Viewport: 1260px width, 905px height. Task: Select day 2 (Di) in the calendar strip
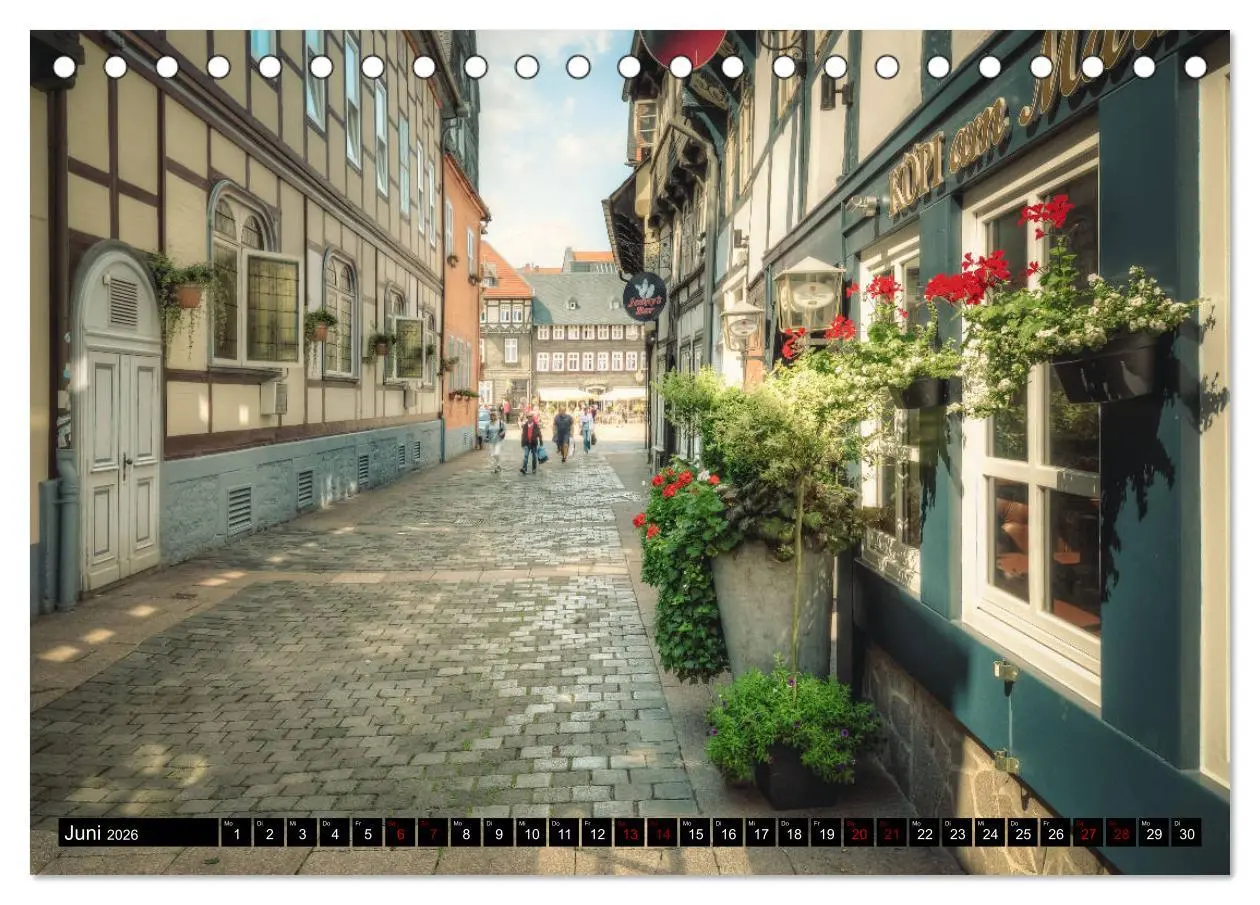click(x=269, y=833)
